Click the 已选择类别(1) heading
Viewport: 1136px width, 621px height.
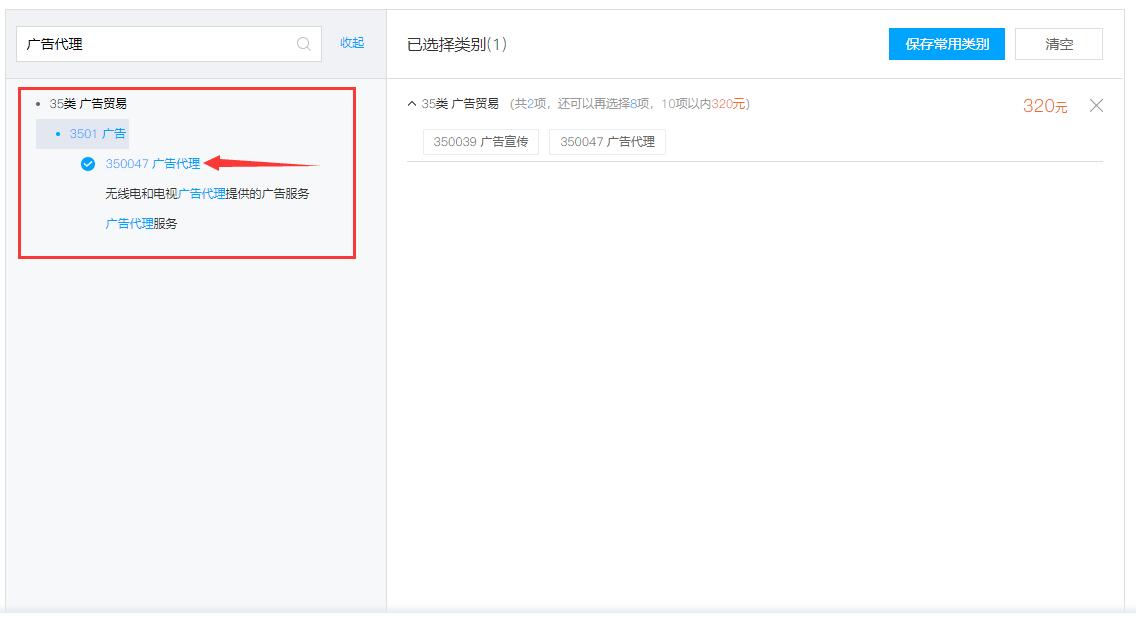(x=458, y=45)
